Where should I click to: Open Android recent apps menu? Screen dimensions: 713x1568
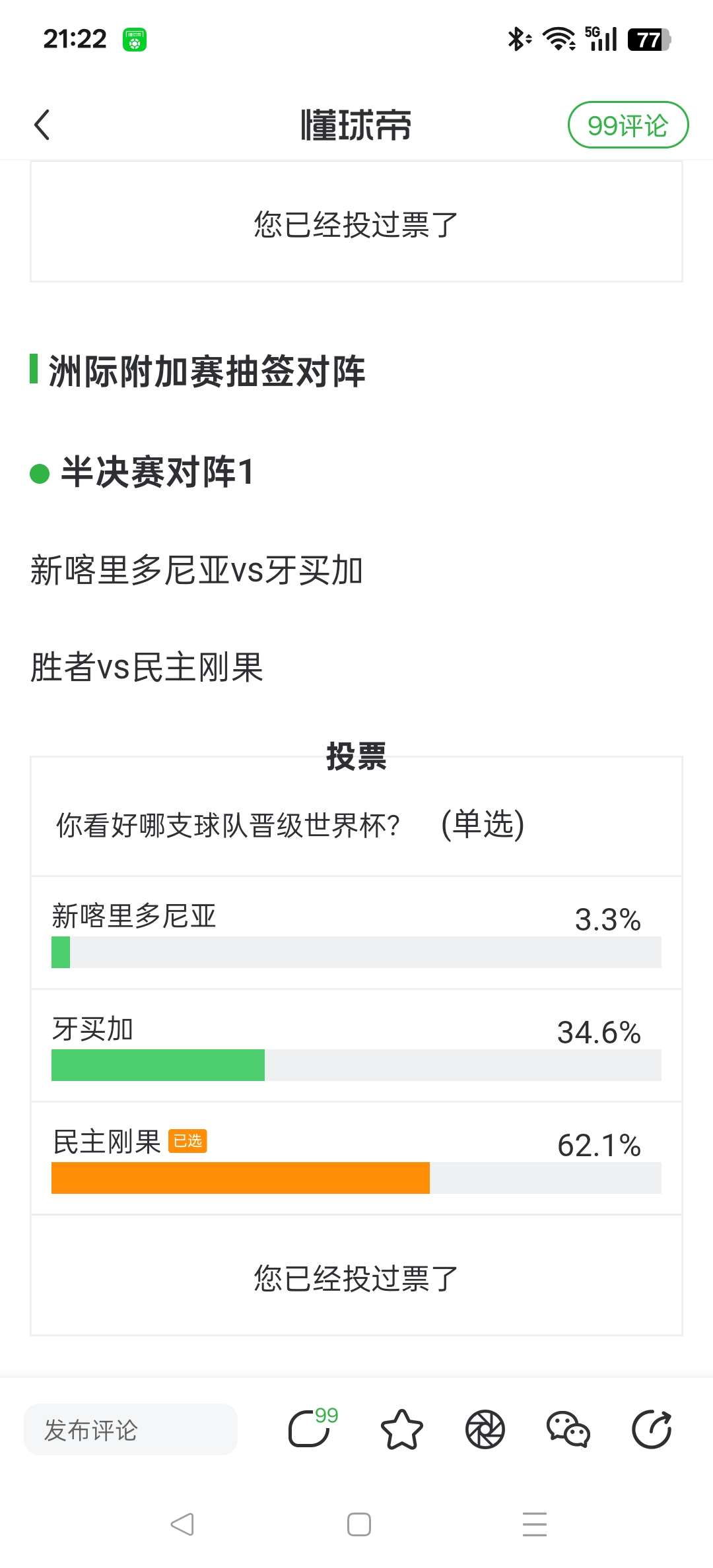click(534, 1524)
